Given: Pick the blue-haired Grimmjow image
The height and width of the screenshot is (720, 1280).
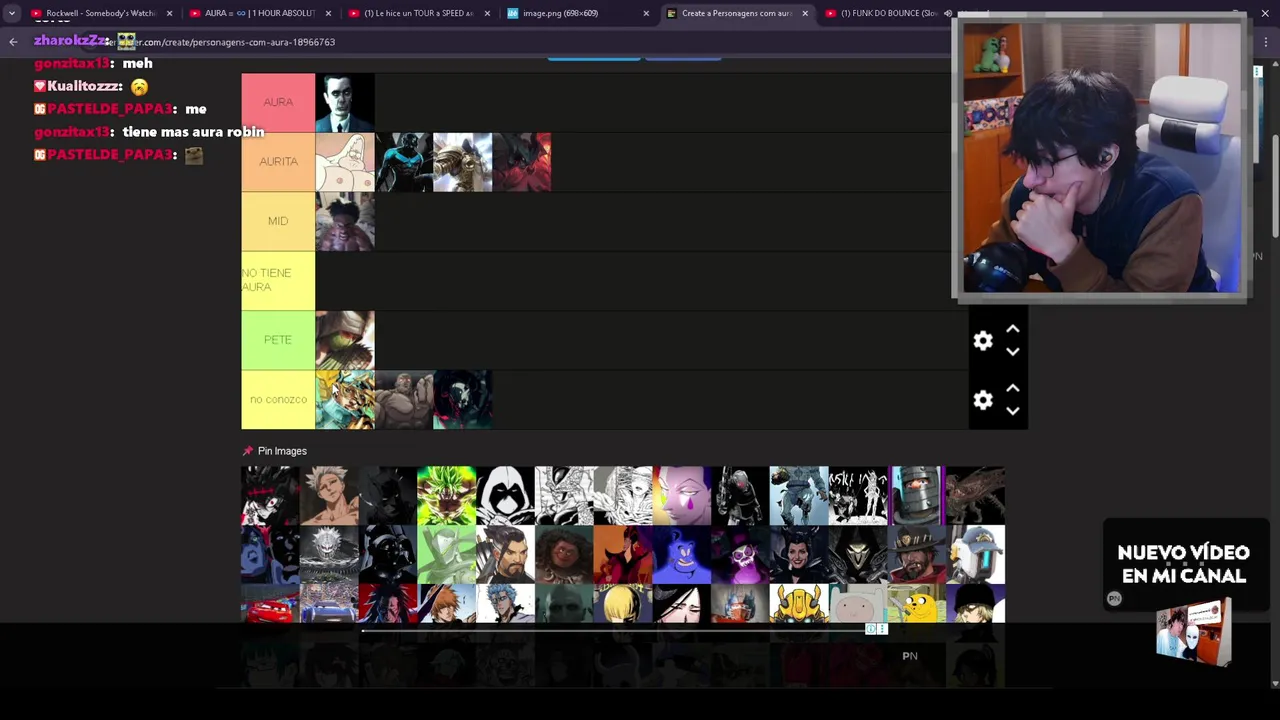Looking at the screenshot, I should pyautogui.click(x=505, y=604).
